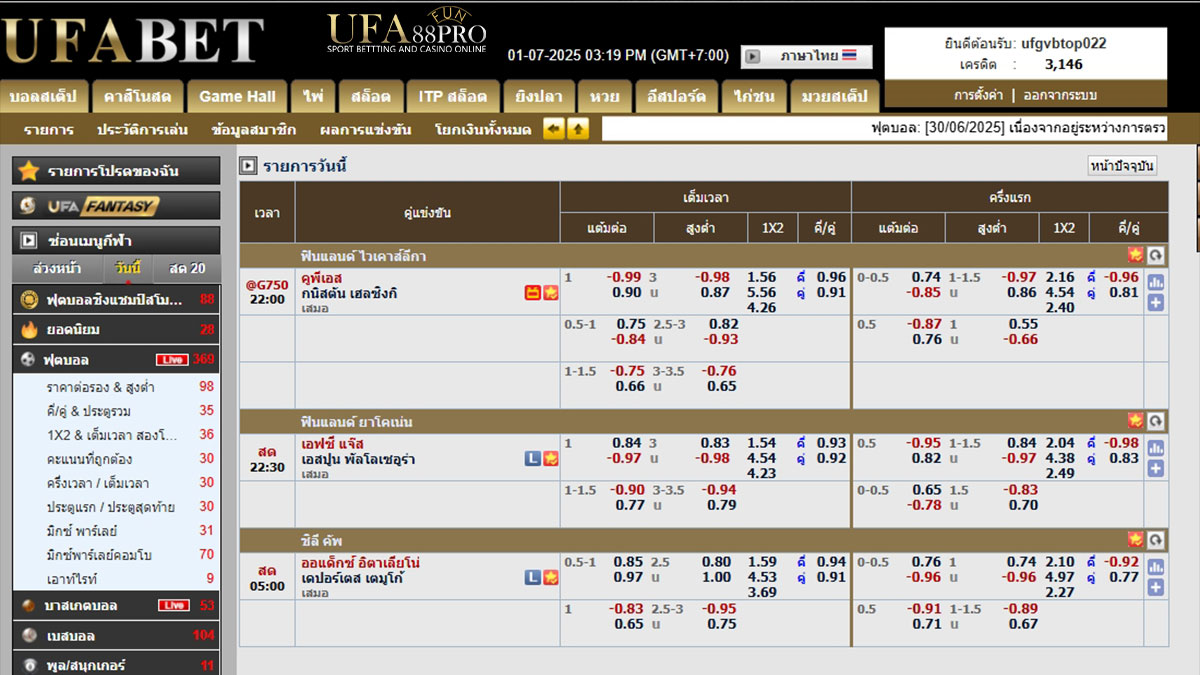Refresh the ชิลี คัพ league odds
This screenshot has width=1200, height=675.
point(1156,540)
